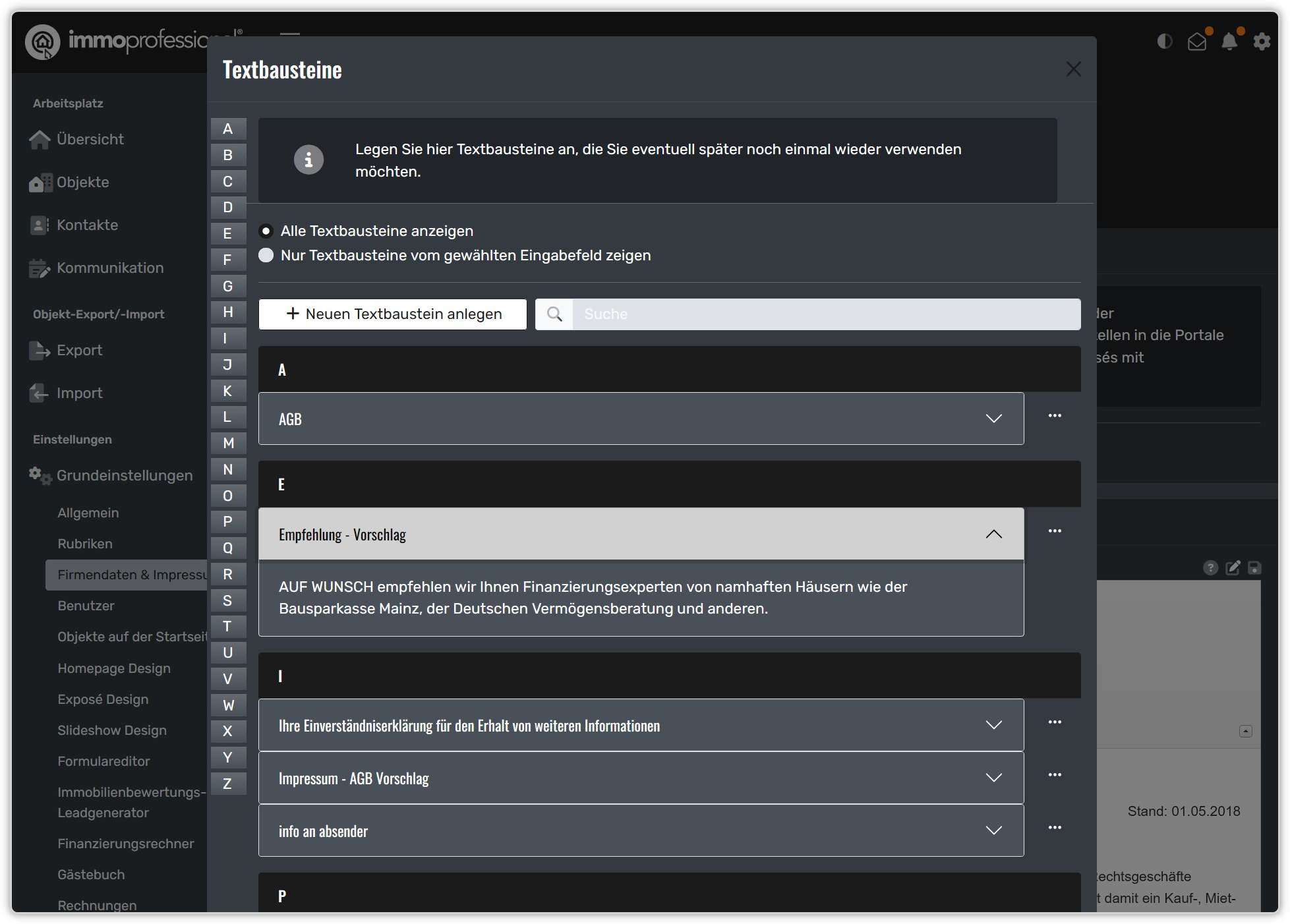
Task: Expand the AGB text block
Action: pyautogui.click(x=641, y=419)
